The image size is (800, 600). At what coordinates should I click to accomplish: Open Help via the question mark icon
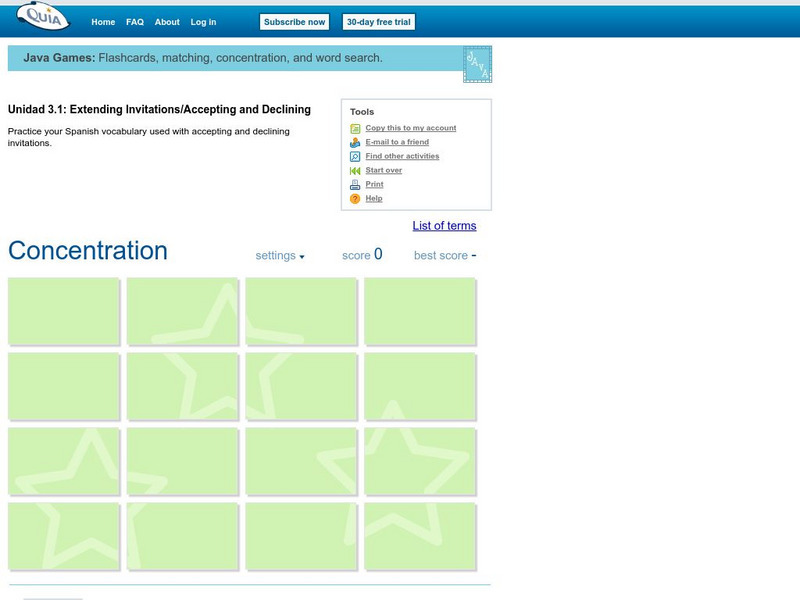tap(354, 198)
